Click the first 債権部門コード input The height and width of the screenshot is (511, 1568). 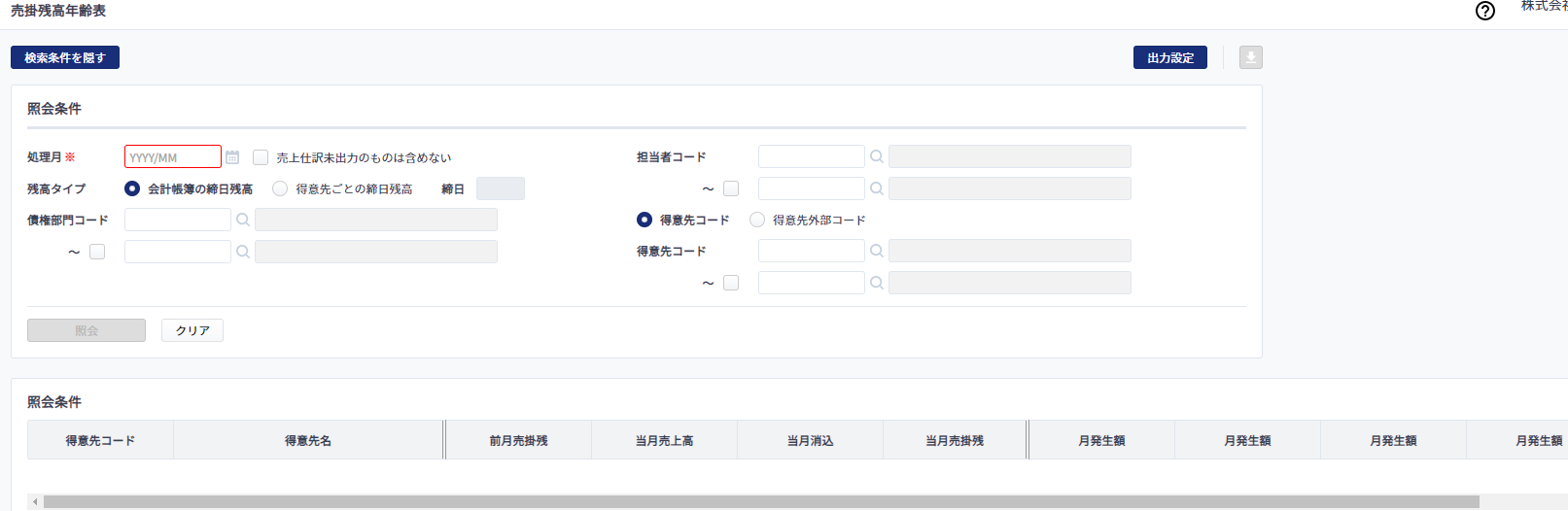point(178,220)
